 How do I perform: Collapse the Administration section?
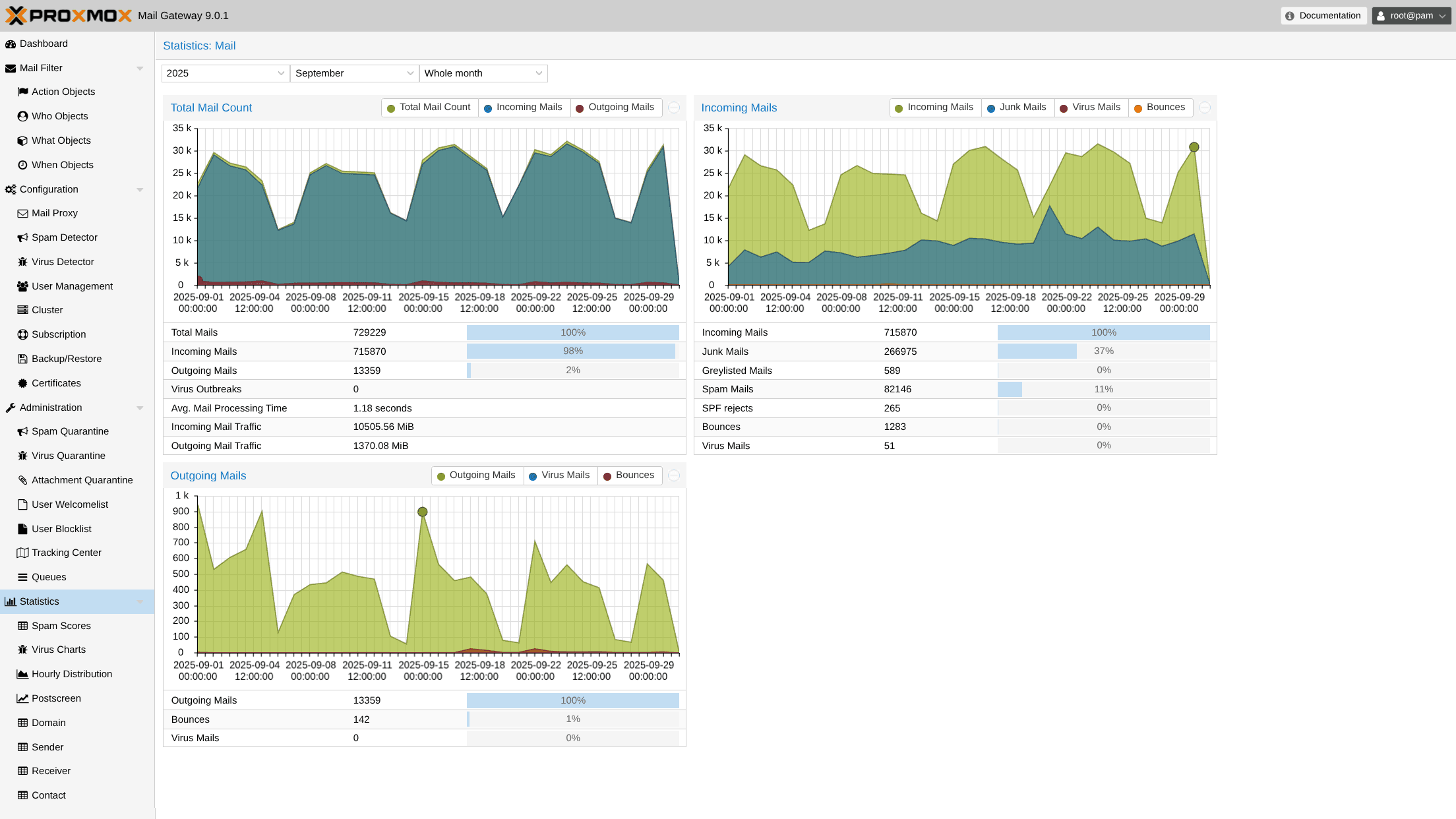tap(140, 408)
